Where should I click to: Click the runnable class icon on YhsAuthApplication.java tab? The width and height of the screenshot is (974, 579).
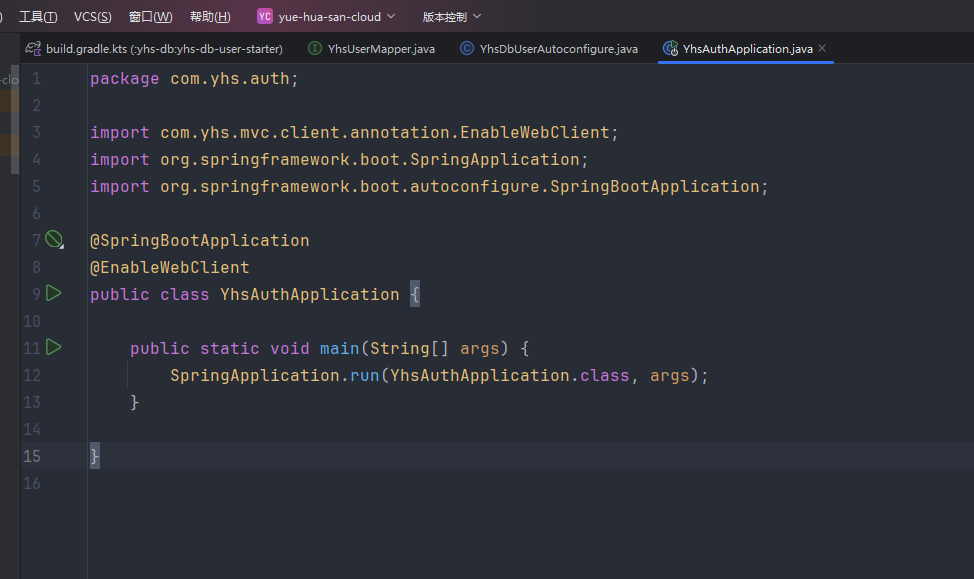tap(670, 48)
